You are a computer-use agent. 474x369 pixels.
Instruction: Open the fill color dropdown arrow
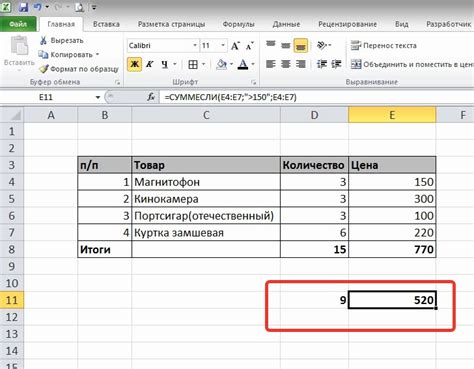(x=231, y=64)
